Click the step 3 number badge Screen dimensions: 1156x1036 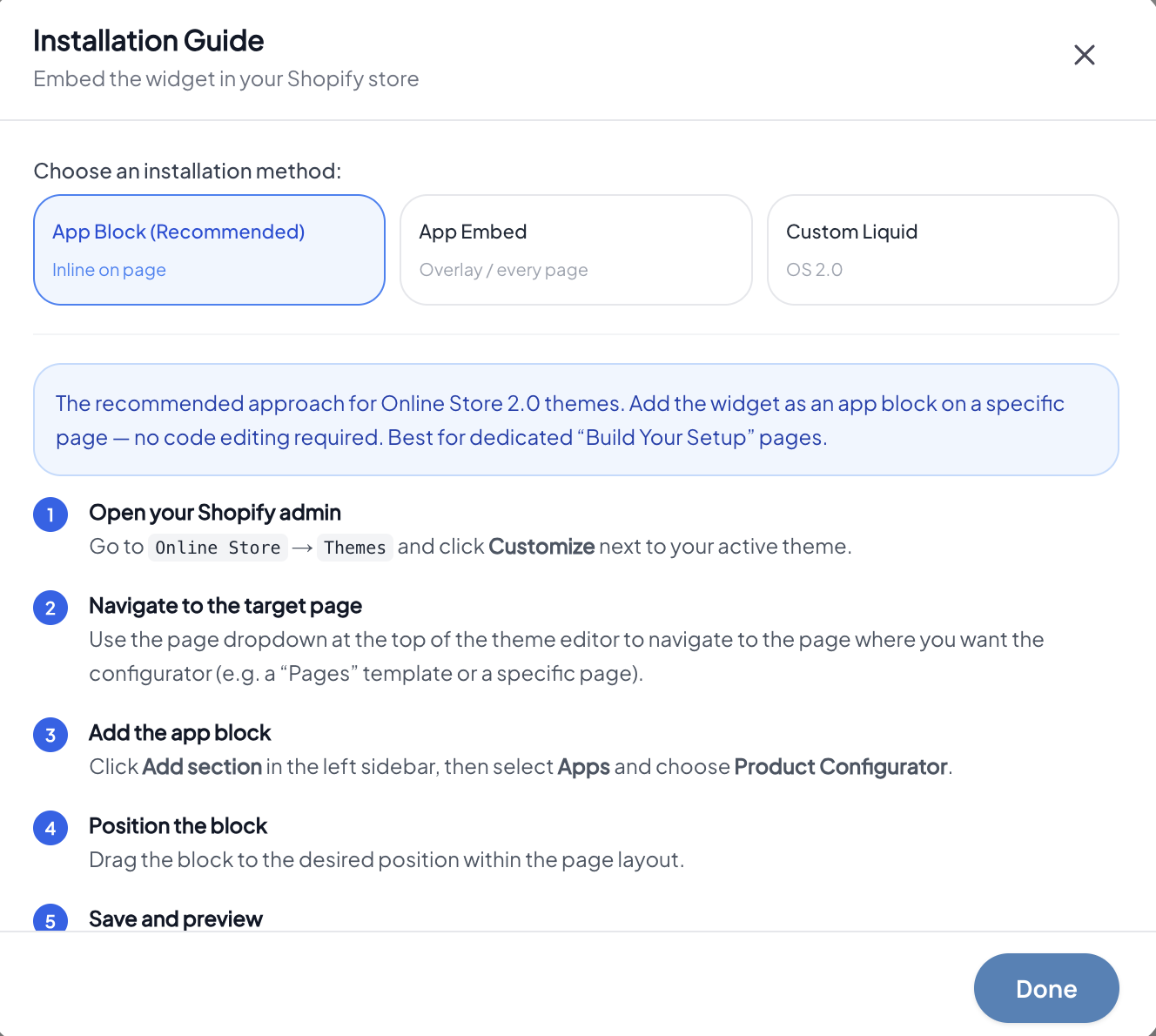50,735
